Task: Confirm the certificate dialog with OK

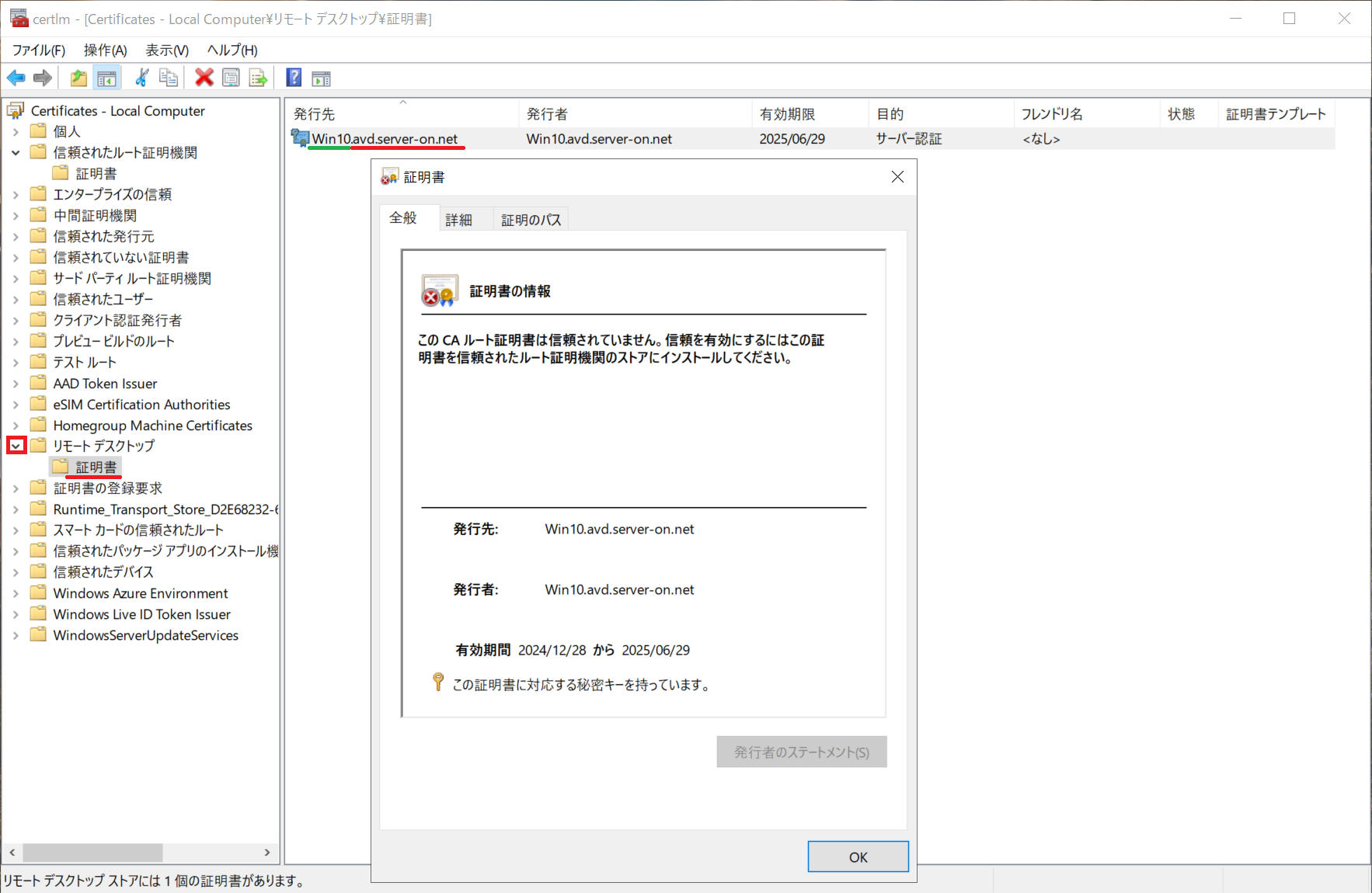Action: 858,857
